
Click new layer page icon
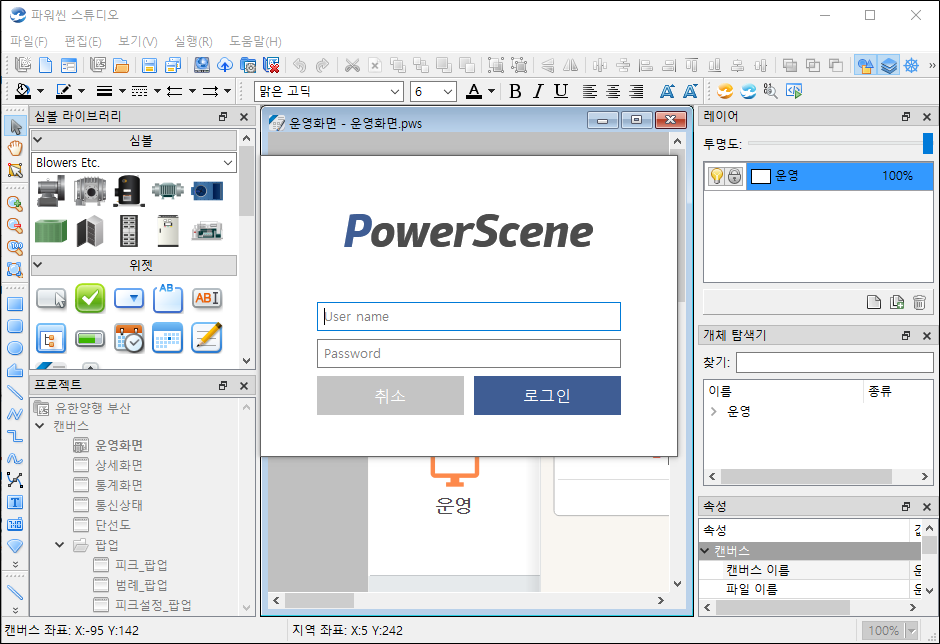coord(874,302)
